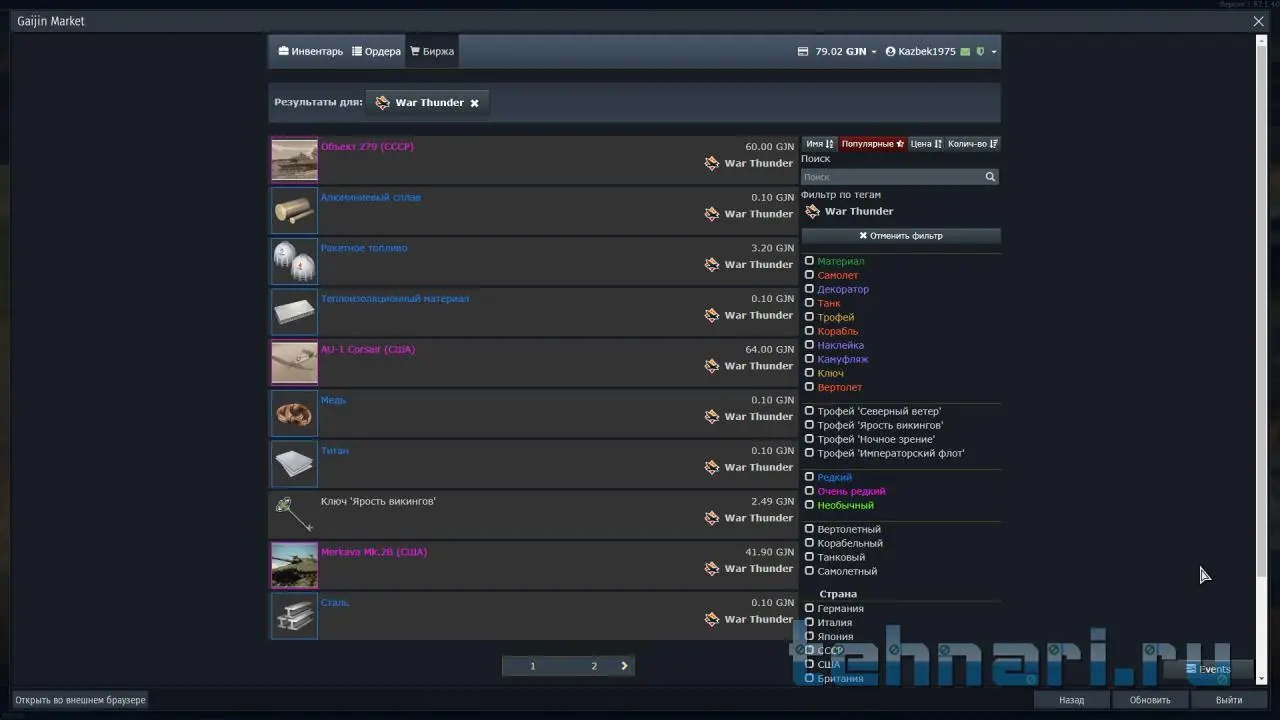
Task: Open the Объект 279 (СССР) item thumbnail
Action: tap(294, 160)
